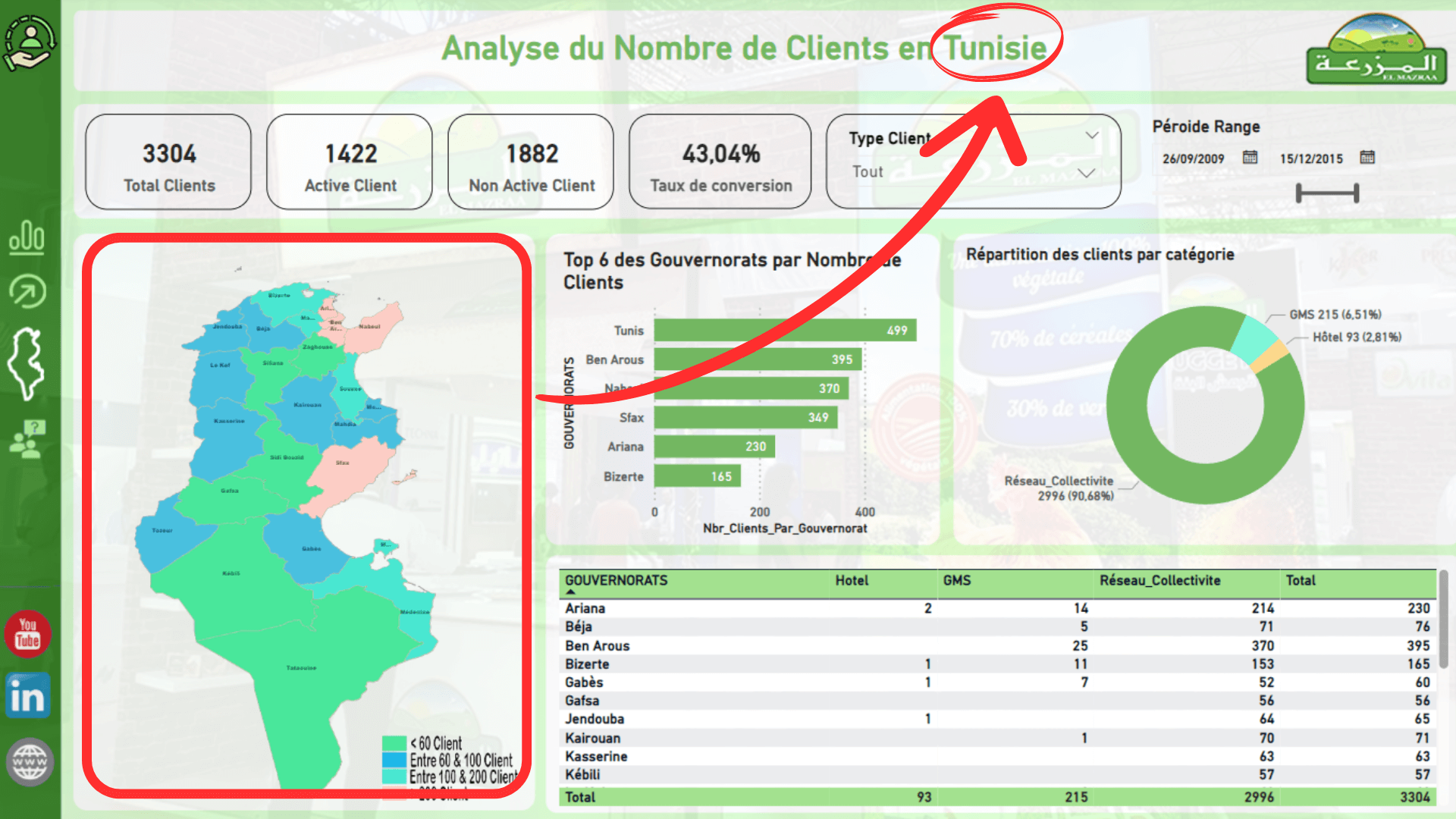Click the bar chart icon in sidebar

coord(27,237)
